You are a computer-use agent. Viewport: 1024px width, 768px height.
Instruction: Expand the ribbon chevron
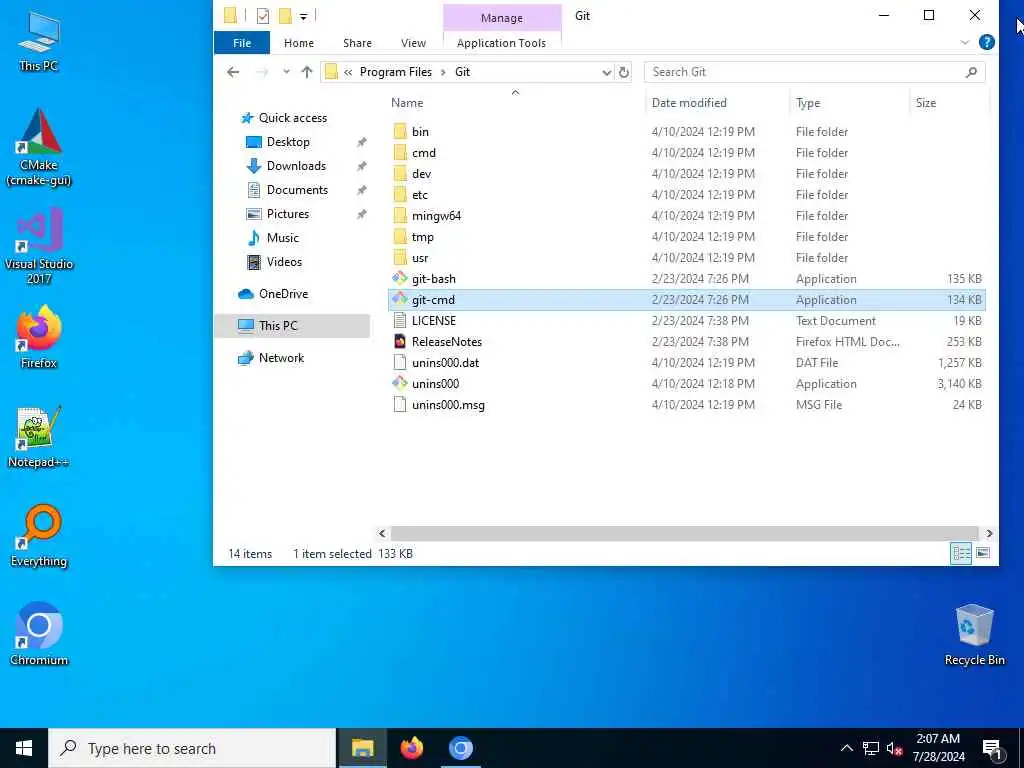(x=965, y=42)
